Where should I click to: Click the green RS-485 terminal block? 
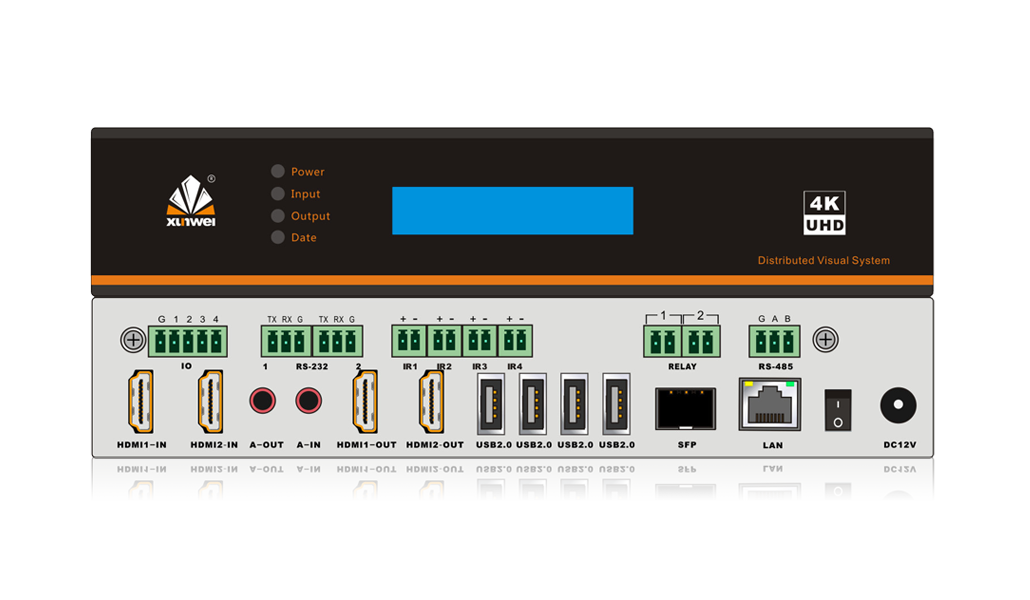click(774, 342)
